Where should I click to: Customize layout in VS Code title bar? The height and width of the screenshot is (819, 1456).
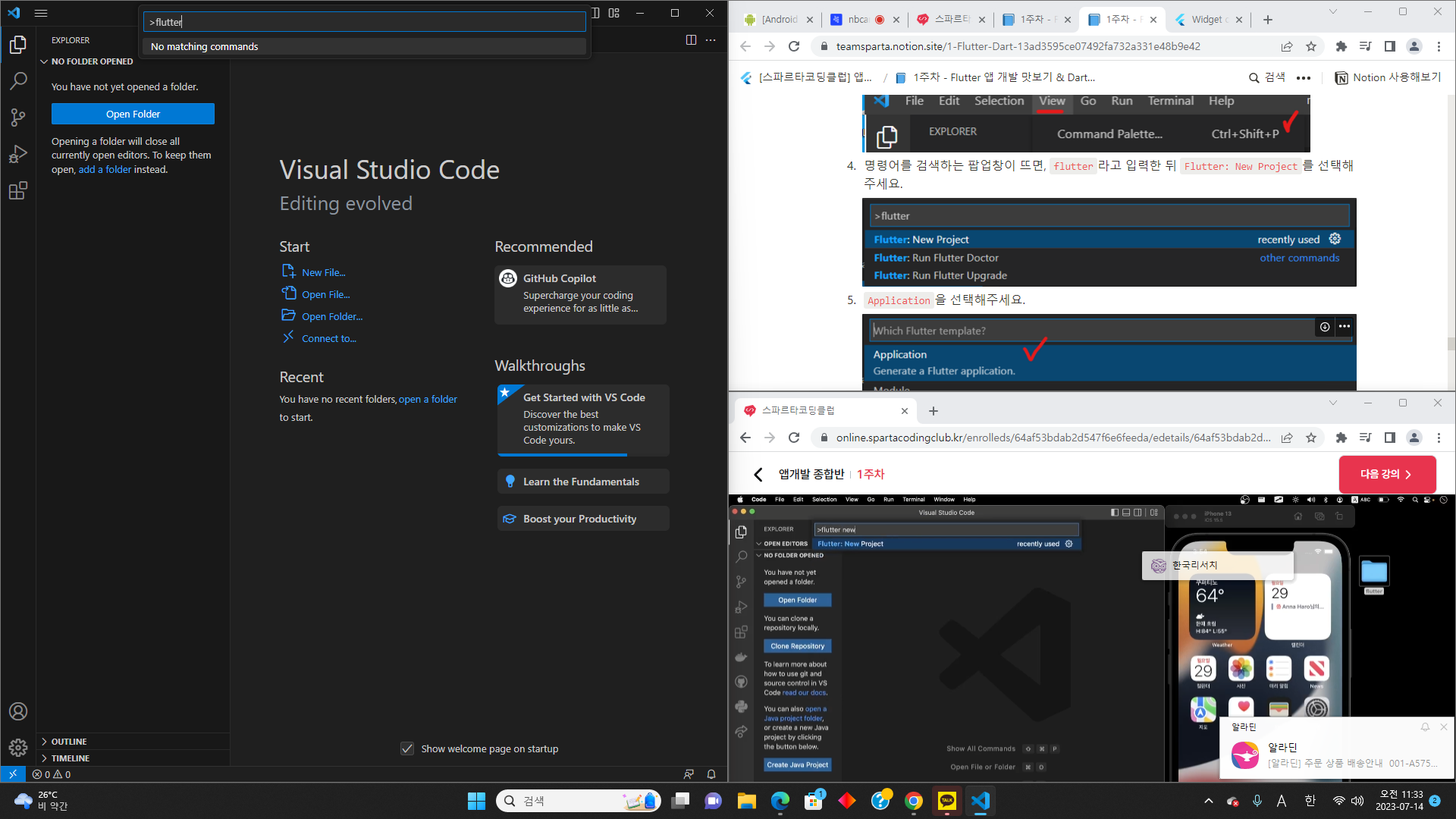[x=614, y=13]
